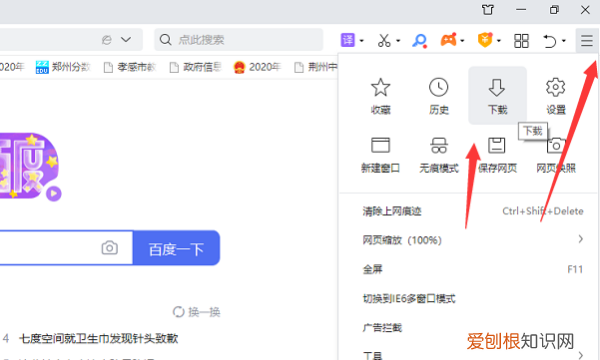Toggle the hamburger main menu button

point(587,40)
